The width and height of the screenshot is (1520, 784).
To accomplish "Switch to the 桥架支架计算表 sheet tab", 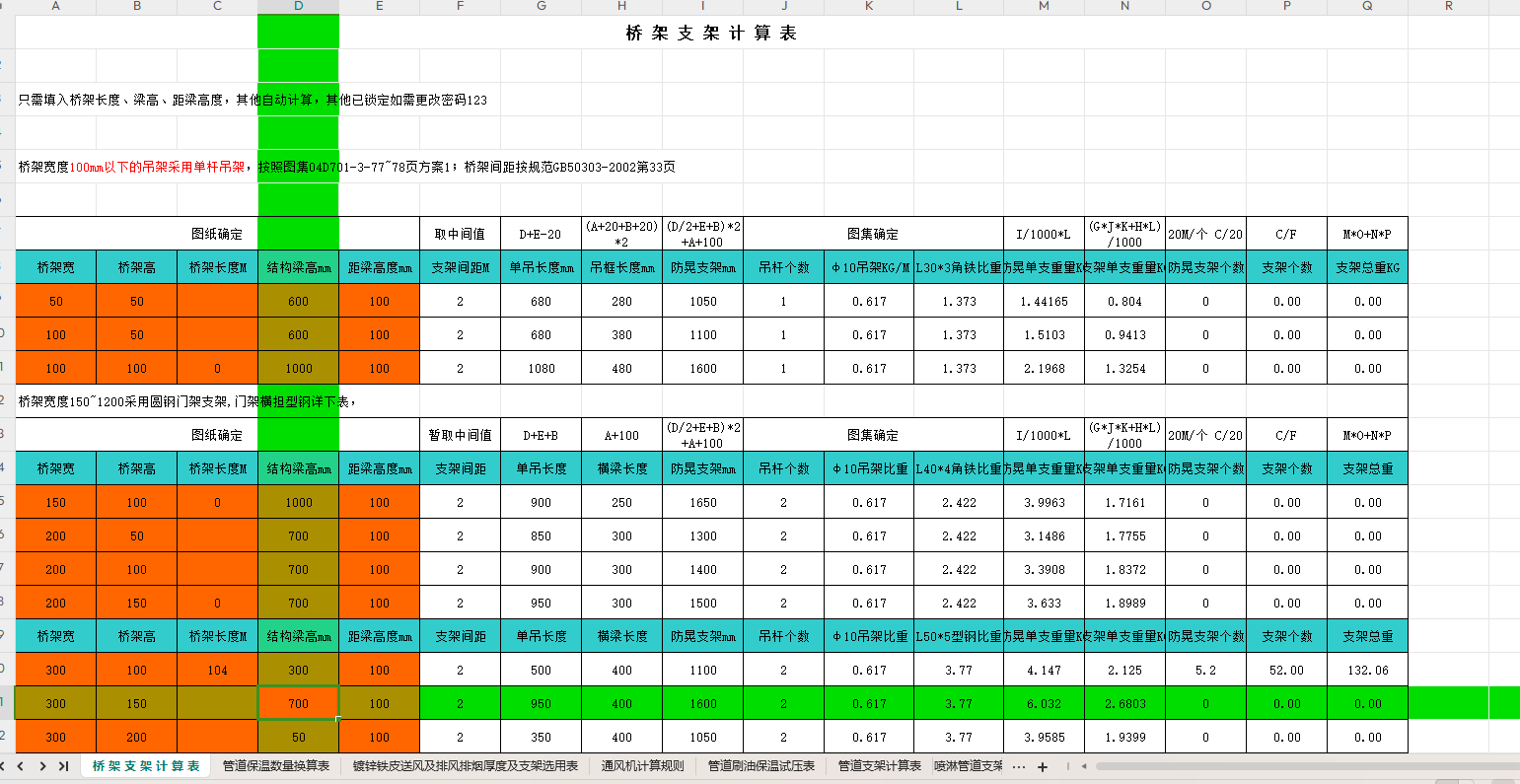I will [x=146, y=766].
